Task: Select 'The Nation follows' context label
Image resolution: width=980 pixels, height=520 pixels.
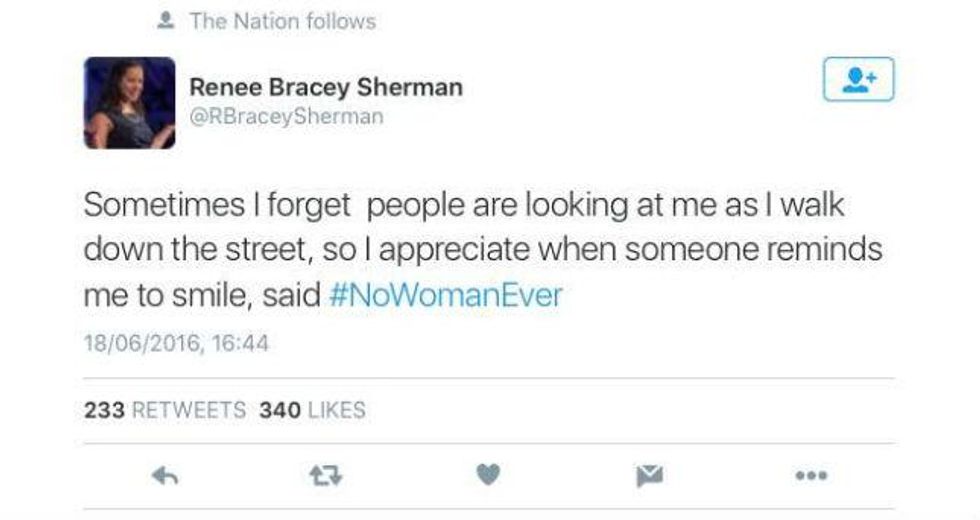Action: (283, 21)
